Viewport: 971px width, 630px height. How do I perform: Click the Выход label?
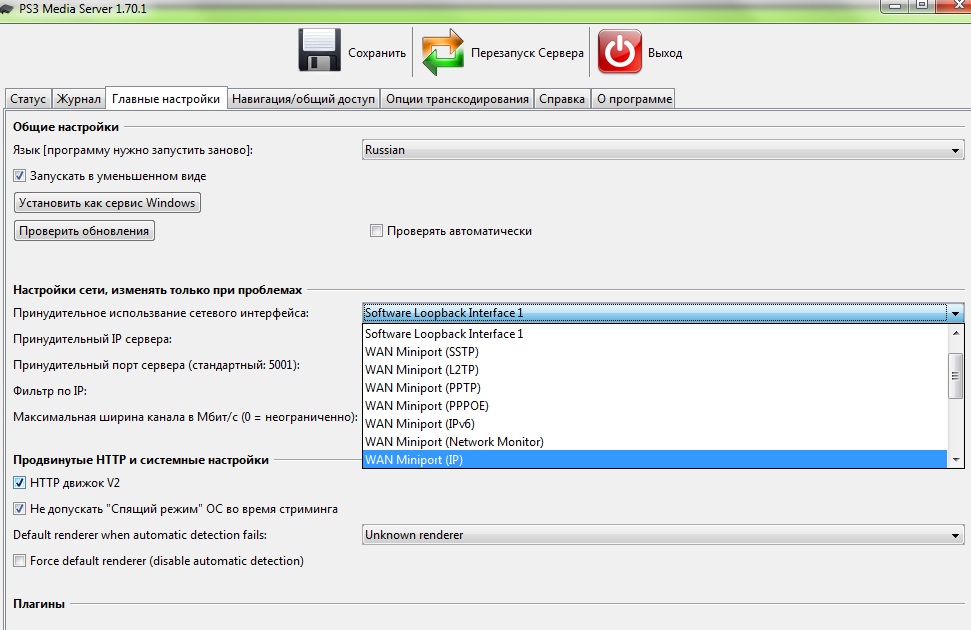click(665, 53)
